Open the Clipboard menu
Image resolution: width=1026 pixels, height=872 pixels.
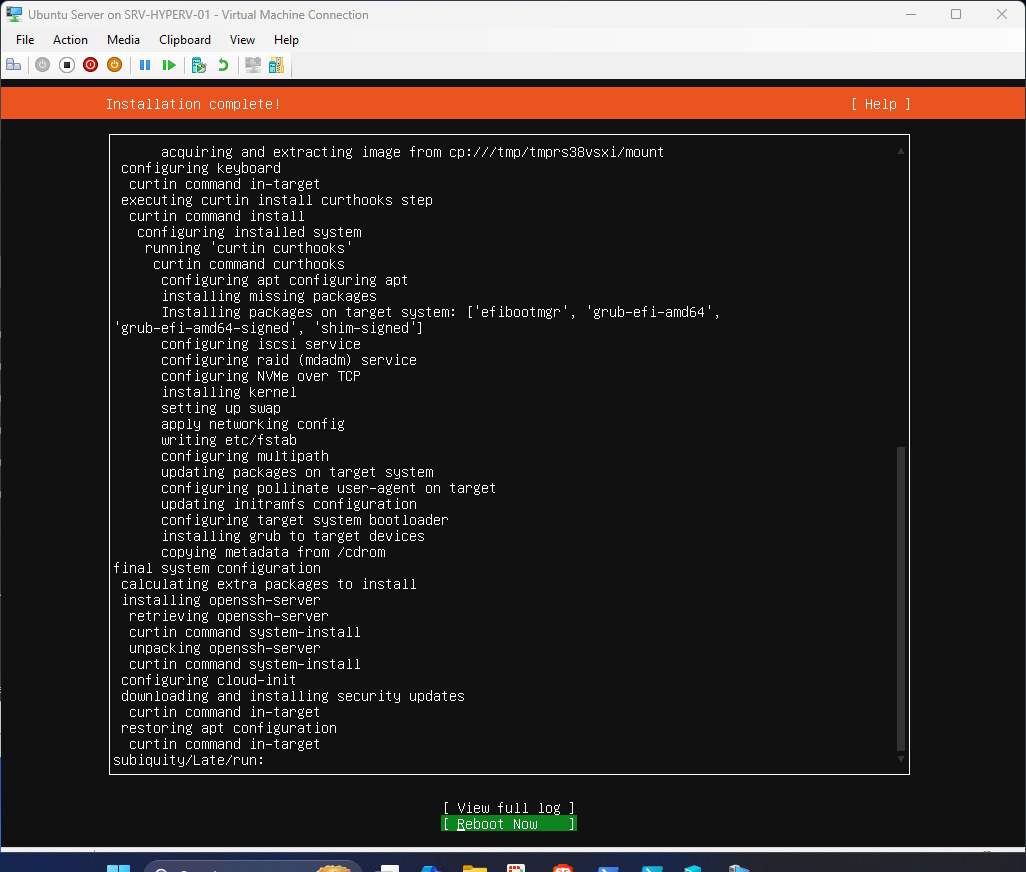pyautogui.click(x=184, y=40)
